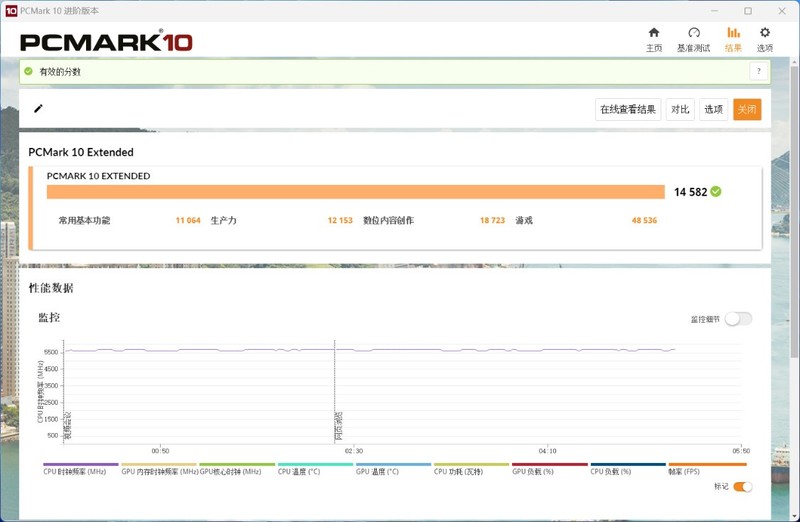800x522 pixels.
Task: Click the 生产力 score 12 153
Action: (340, 220)
